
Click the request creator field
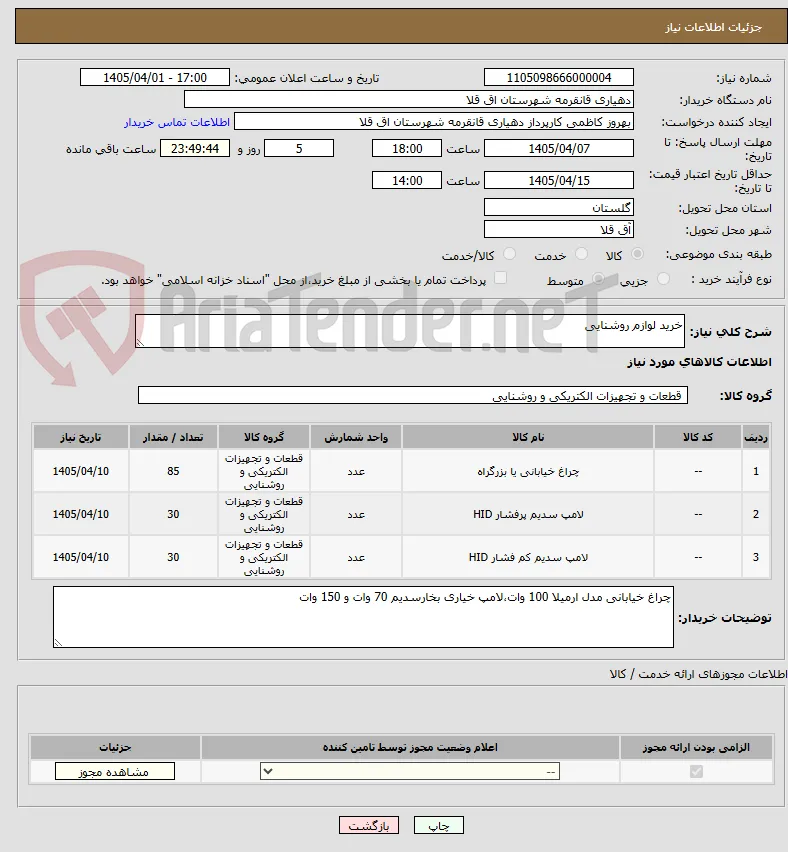click(434, 122)
